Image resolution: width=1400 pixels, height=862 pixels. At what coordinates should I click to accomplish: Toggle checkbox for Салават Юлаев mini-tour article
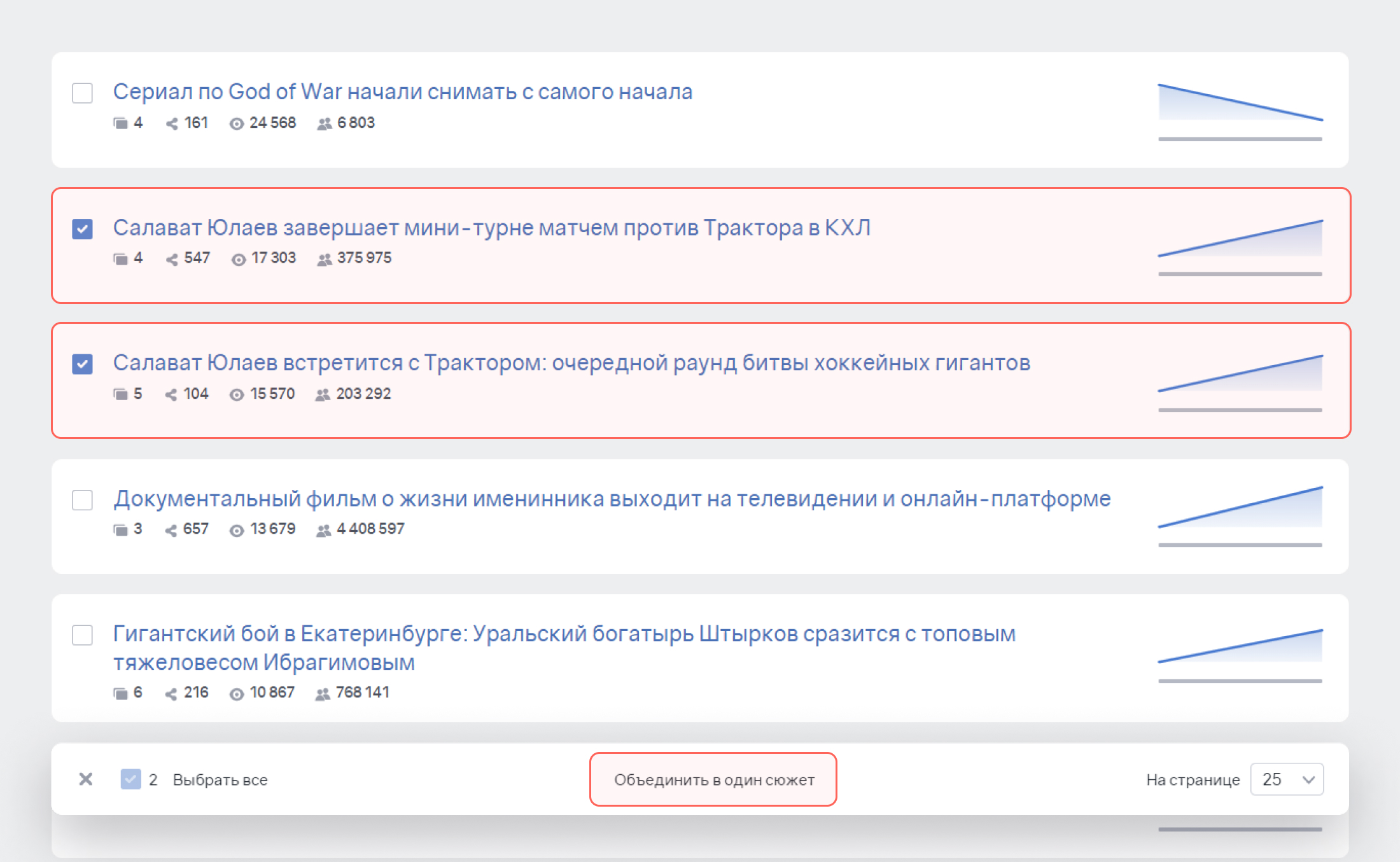[82, 227]
